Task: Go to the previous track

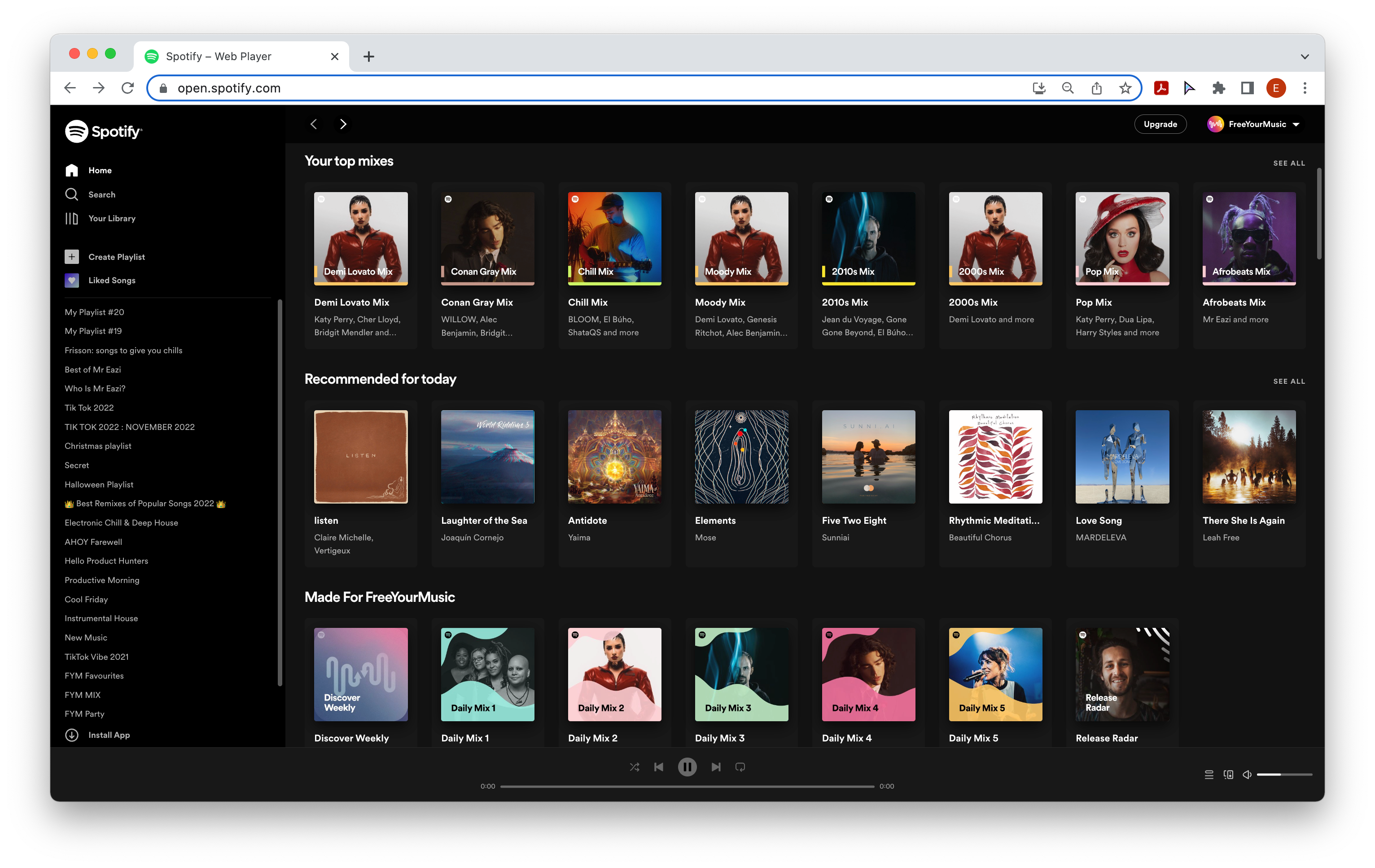Action: click(x=658, y=767)
